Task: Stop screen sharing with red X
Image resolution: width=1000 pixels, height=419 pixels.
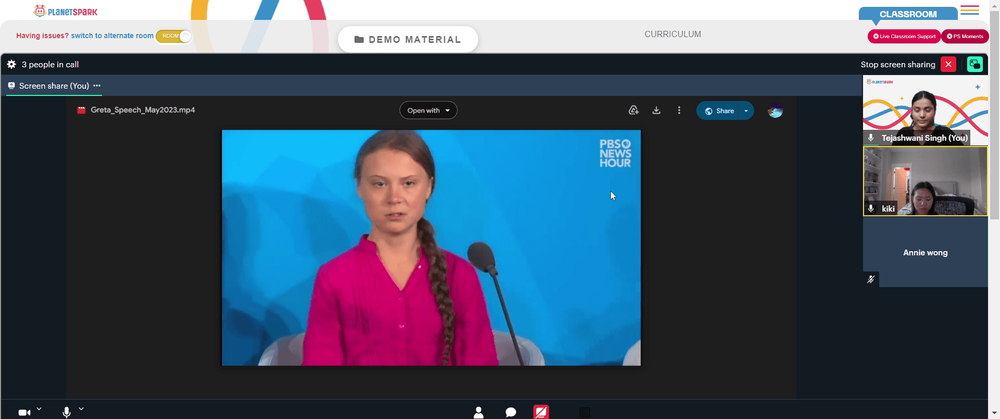Action: coord(948,64)
